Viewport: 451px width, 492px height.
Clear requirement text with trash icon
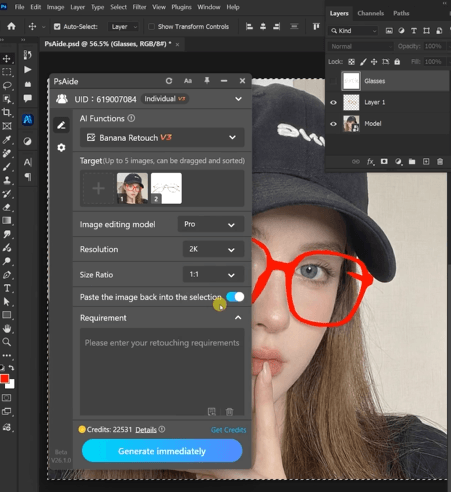(x=229, y=412)
